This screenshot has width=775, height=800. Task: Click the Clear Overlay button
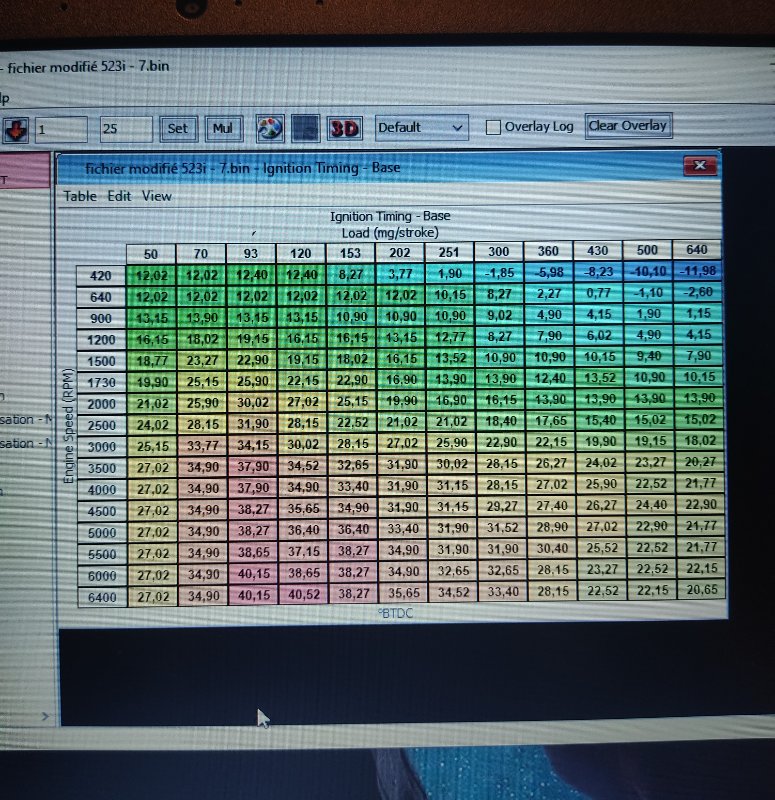[628, 126]
